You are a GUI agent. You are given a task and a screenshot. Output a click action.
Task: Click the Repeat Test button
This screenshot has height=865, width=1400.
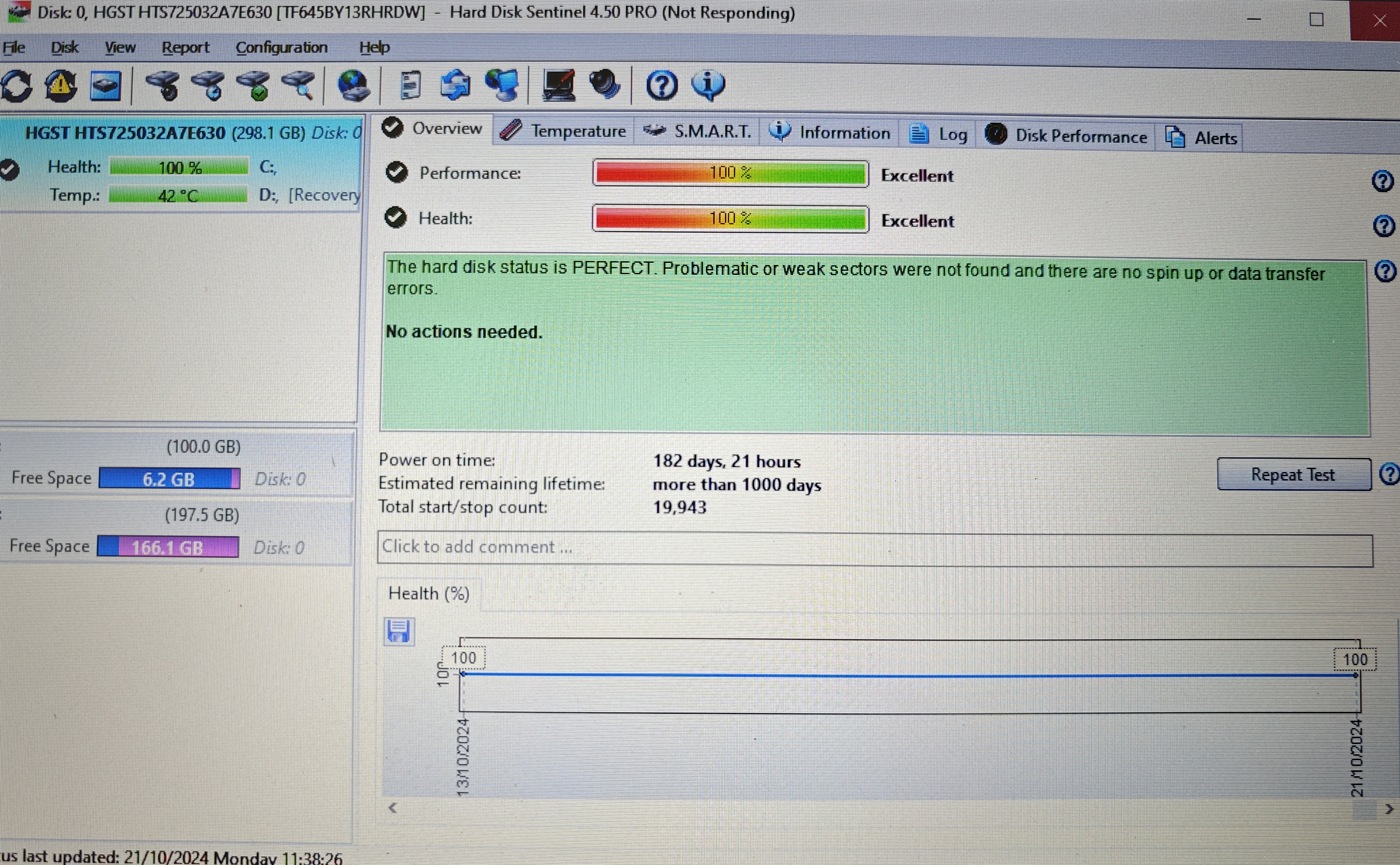pyautogui.click(x=1294, y=474)
